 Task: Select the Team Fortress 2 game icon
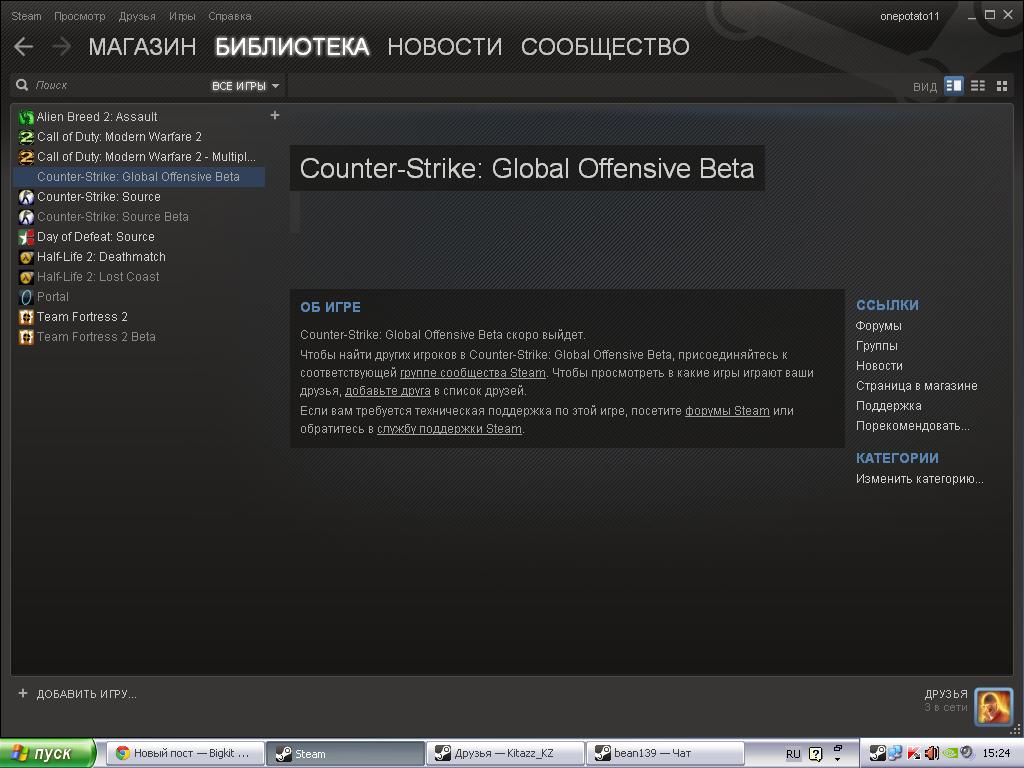(26, 317)
